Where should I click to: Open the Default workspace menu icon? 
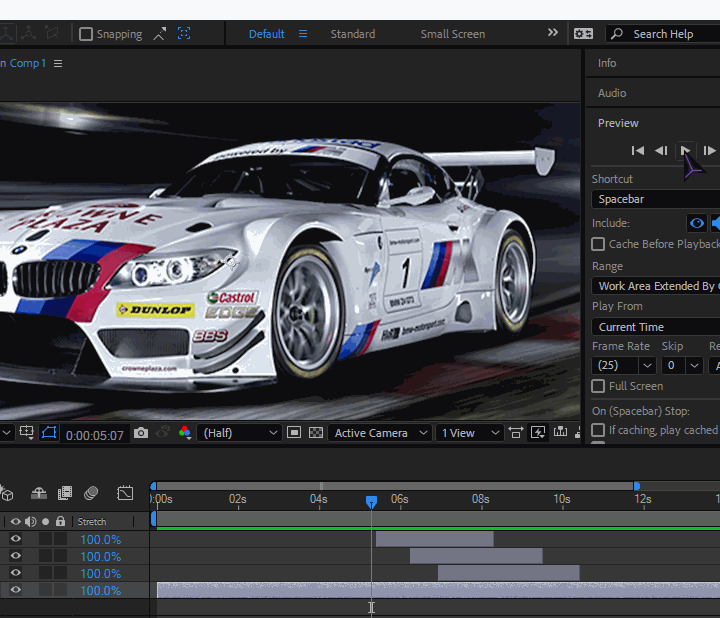pos(303,34)
